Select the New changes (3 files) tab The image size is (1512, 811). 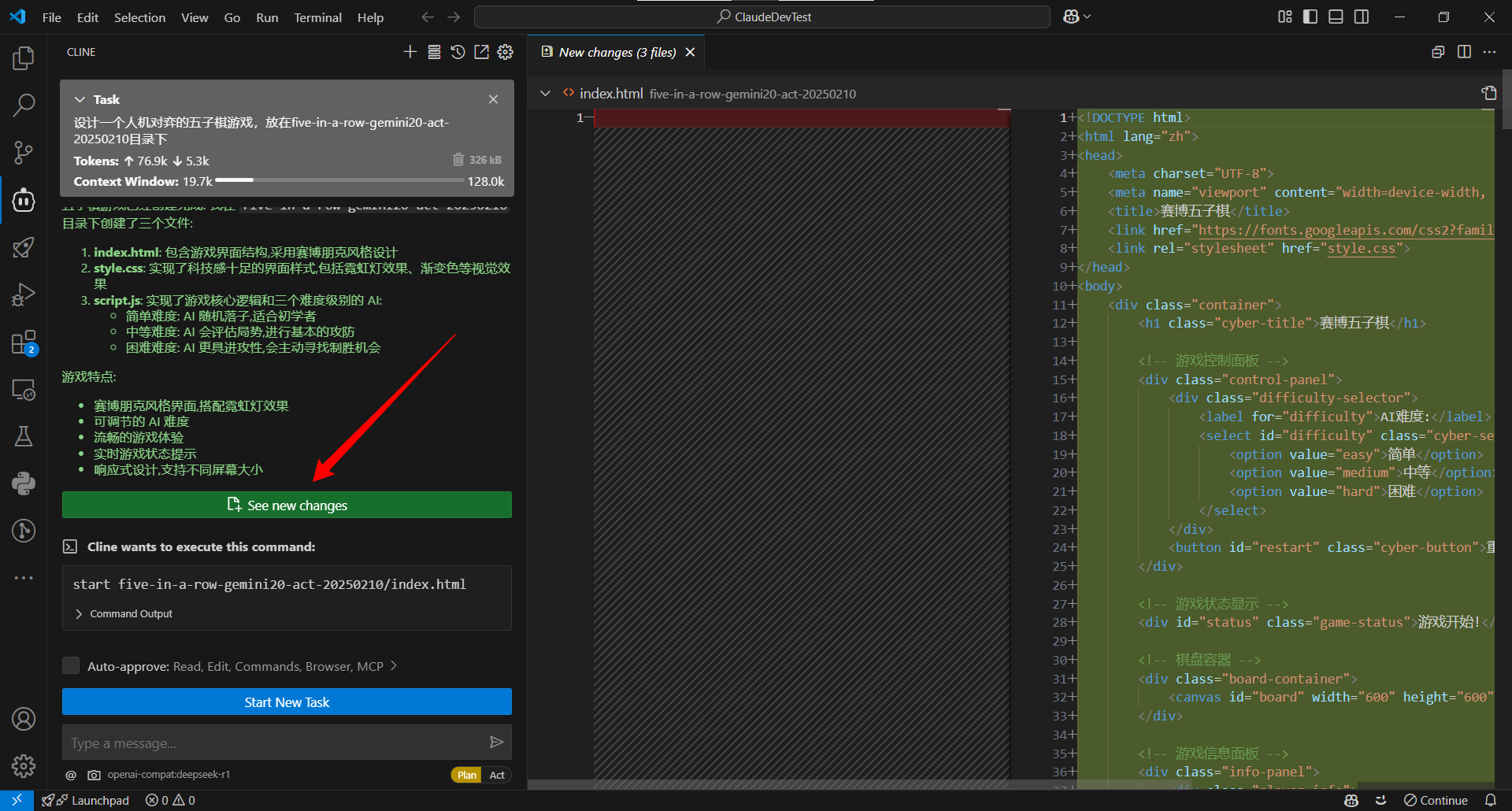click(617, 52)
